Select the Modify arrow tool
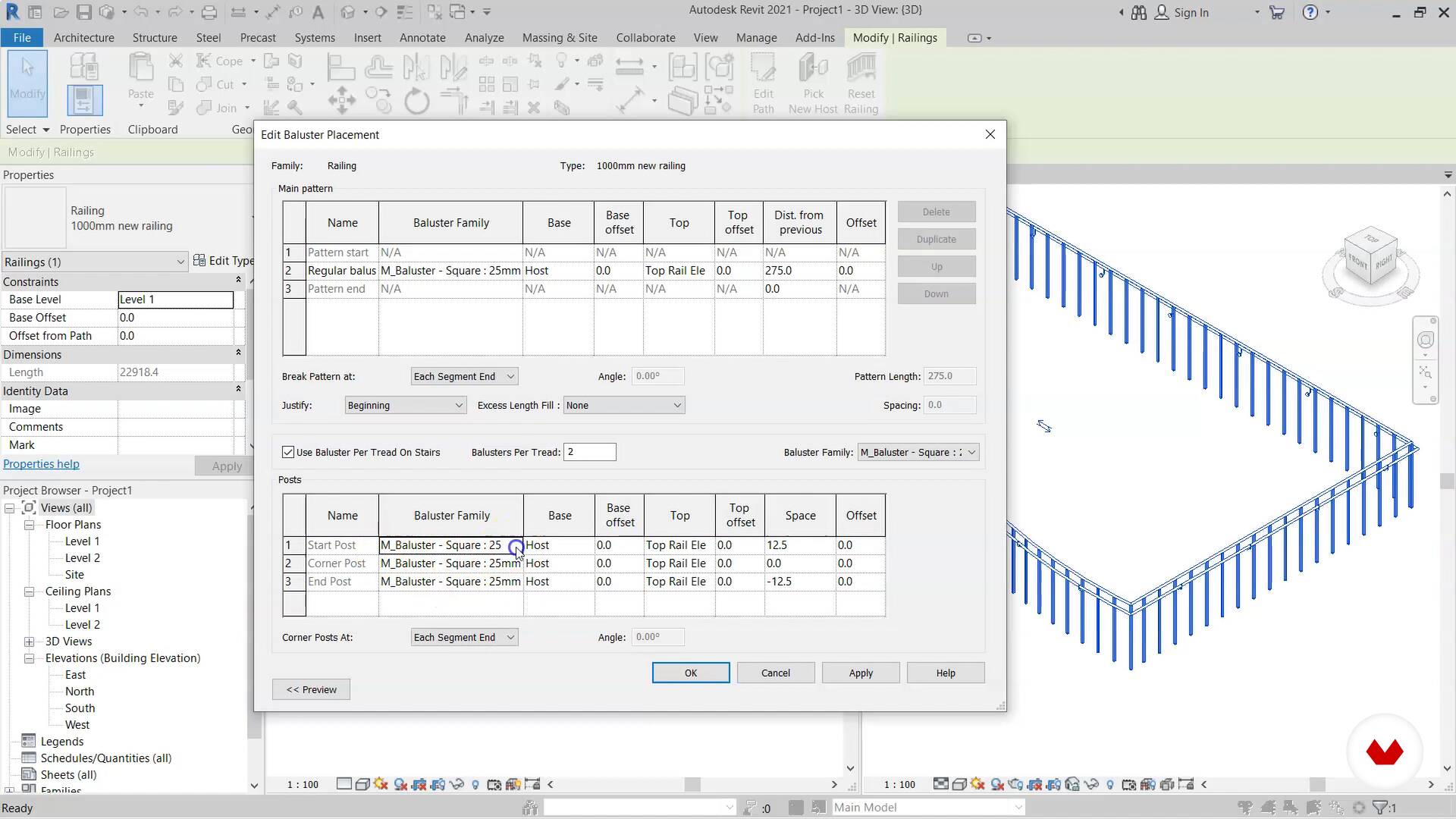The width and height of the screenshot is (1456, 819). [27, 83]
